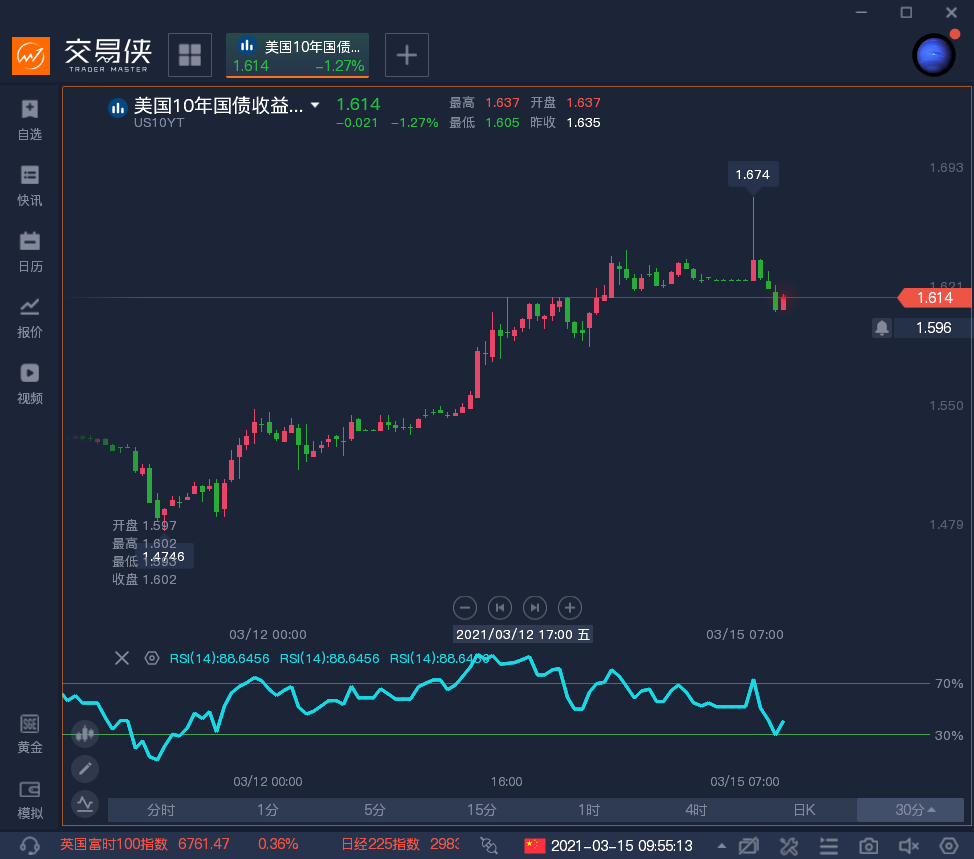The image size is (974, 859).
Task: Take a chart screenshot via camera icon
Action: (x=869, y=845)
